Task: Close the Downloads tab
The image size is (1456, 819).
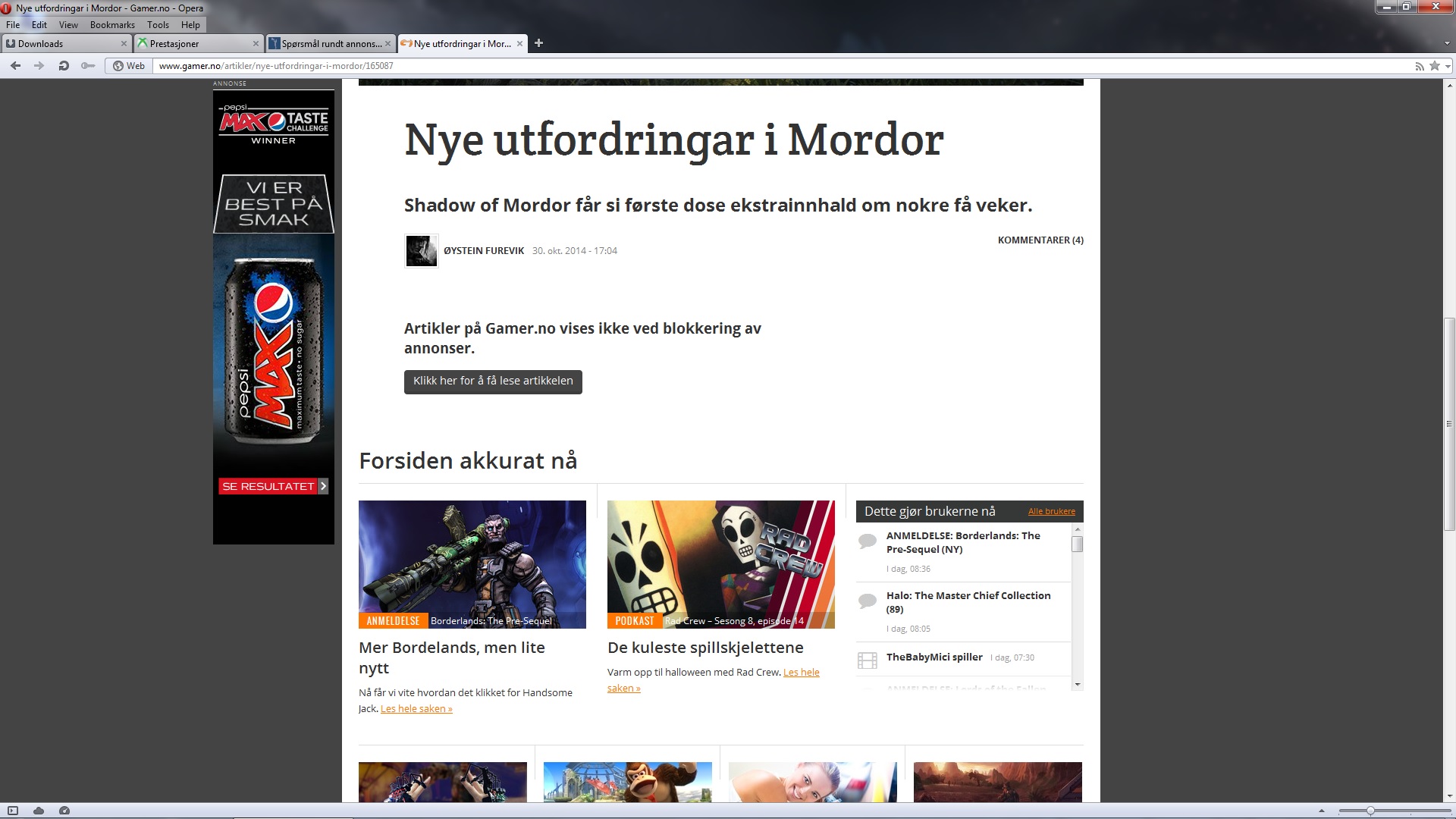Action: [x=124, y=44]
